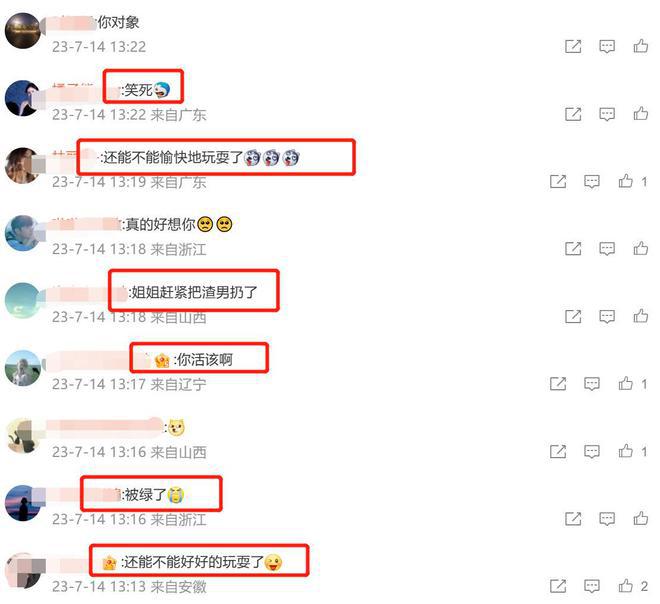Like the '还能不能愉快地玩耍了' comment
The height and width of the screenshot is (604, 660).
[x=625, y=181]
